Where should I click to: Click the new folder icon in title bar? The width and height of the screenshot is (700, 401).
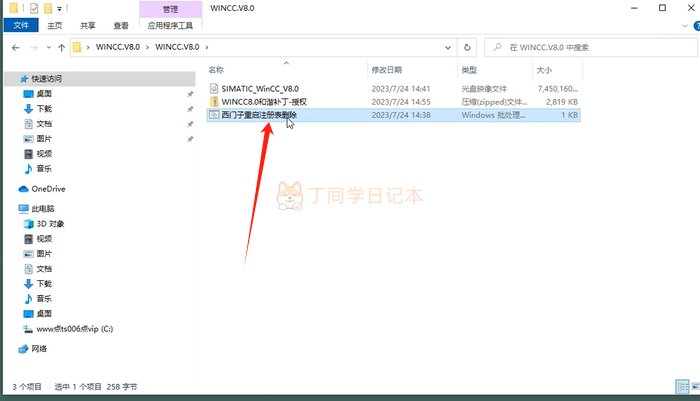(48, 8)
